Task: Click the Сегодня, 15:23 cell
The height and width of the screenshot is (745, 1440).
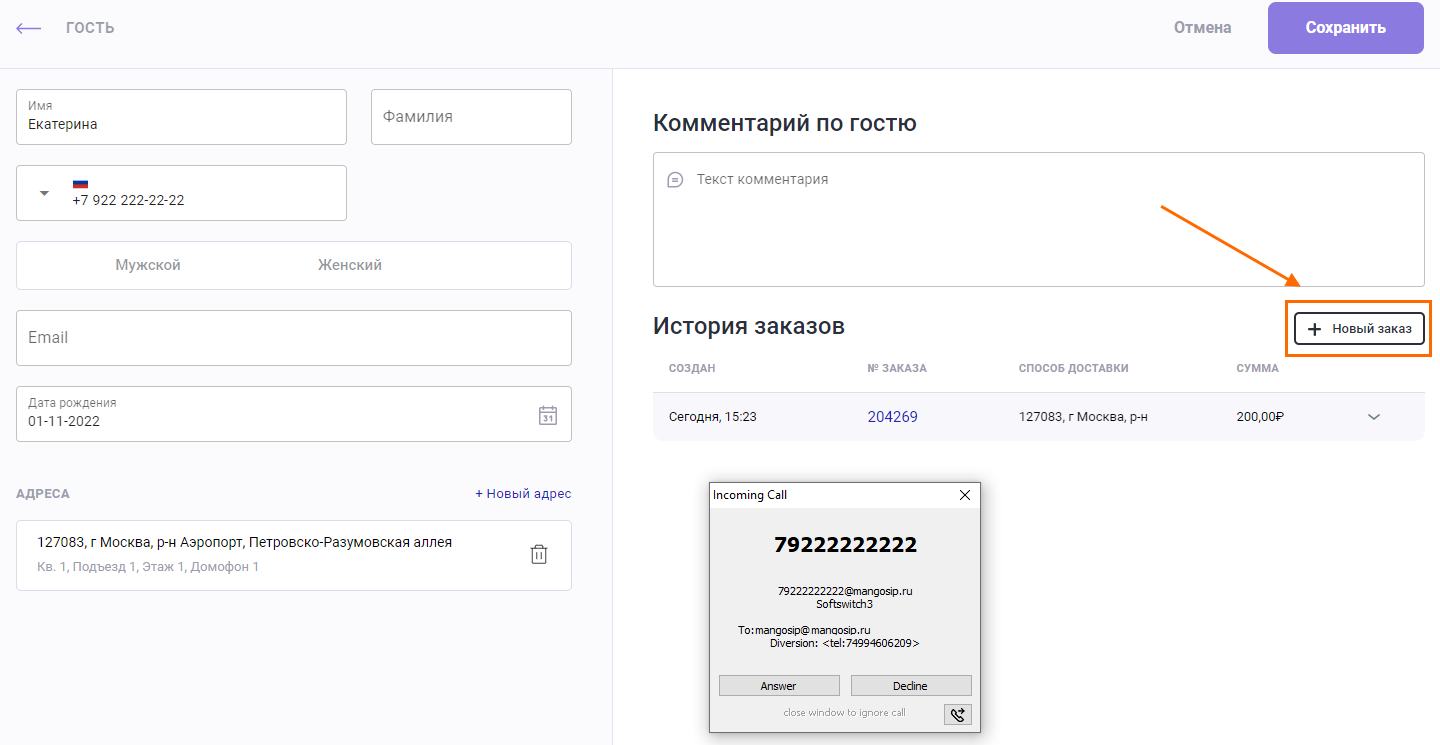Action: pos(713,417)
